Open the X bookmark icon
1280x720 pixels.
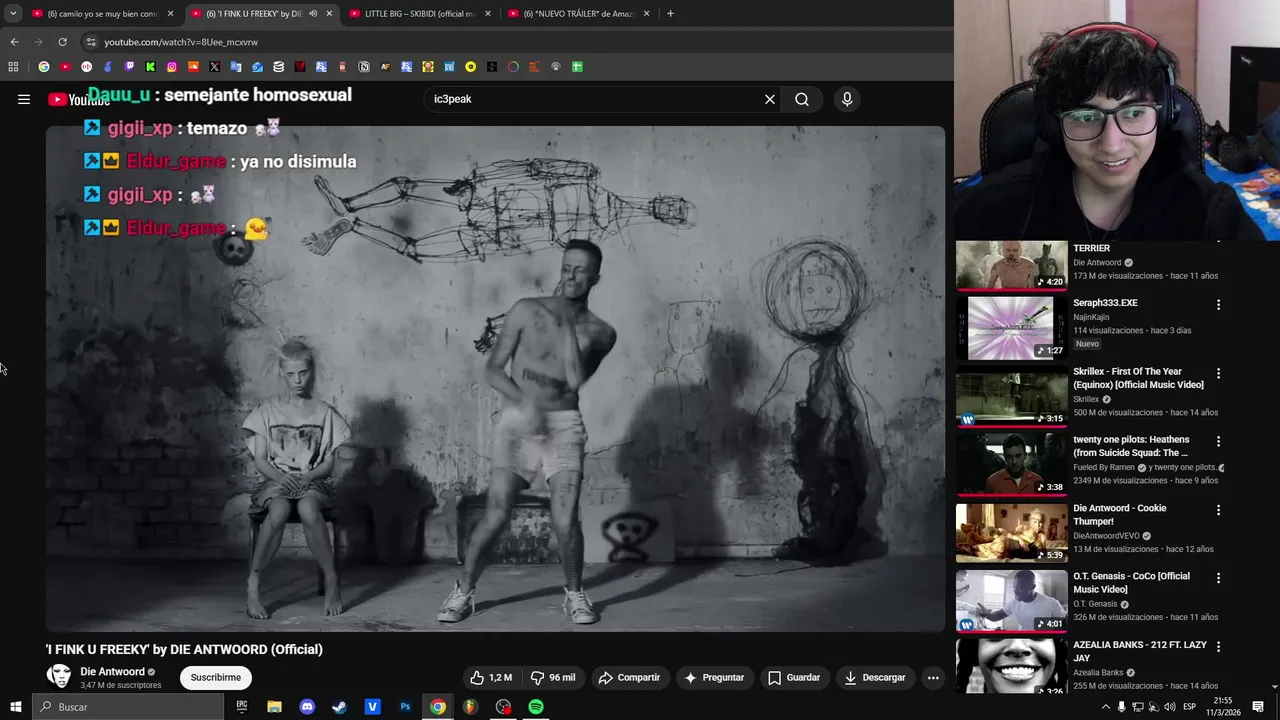(x=214, y=67)
